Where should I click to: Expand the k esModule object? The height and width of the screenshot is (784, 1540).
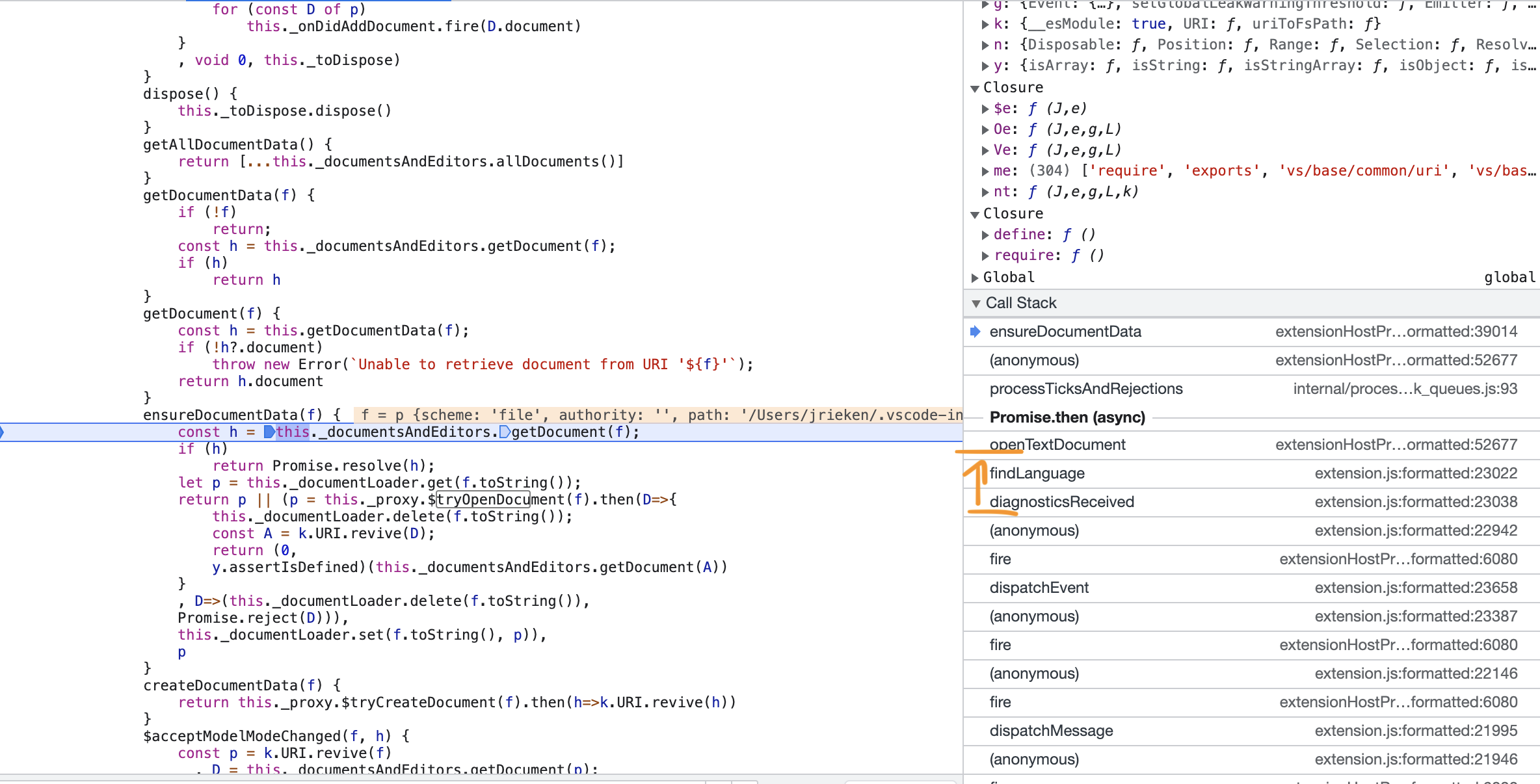[x=986, y=23]
